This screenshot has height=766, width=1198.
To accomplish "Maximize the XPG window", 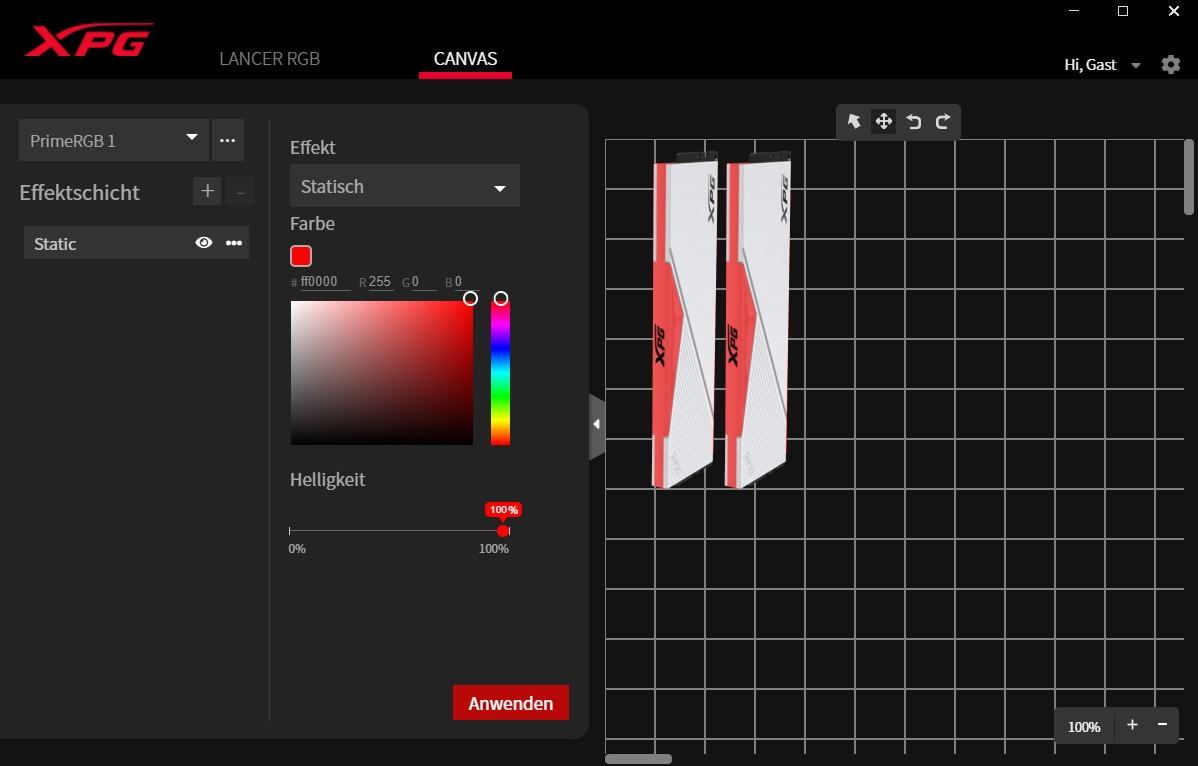I will [1123, 11].
